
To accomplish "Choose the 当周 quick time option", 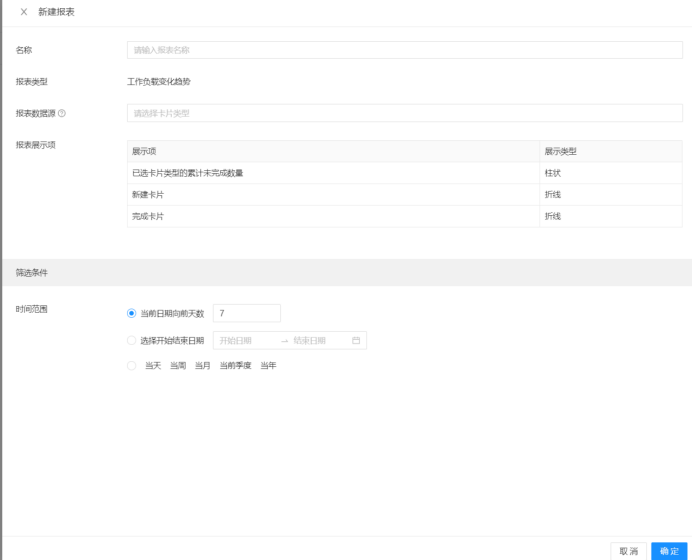I will click(x=178, y=366).
